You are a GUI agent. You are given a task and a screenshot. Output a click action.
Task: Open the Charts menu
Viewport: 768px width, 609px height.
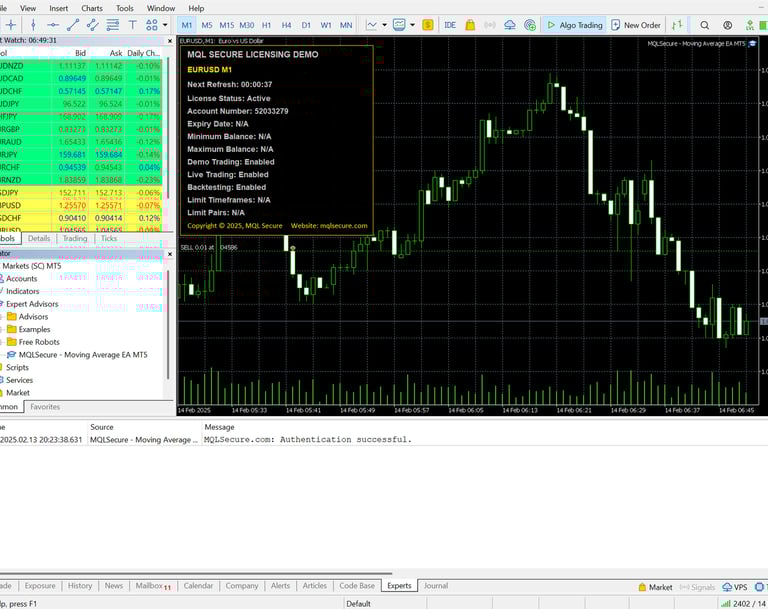click(92, 8)
